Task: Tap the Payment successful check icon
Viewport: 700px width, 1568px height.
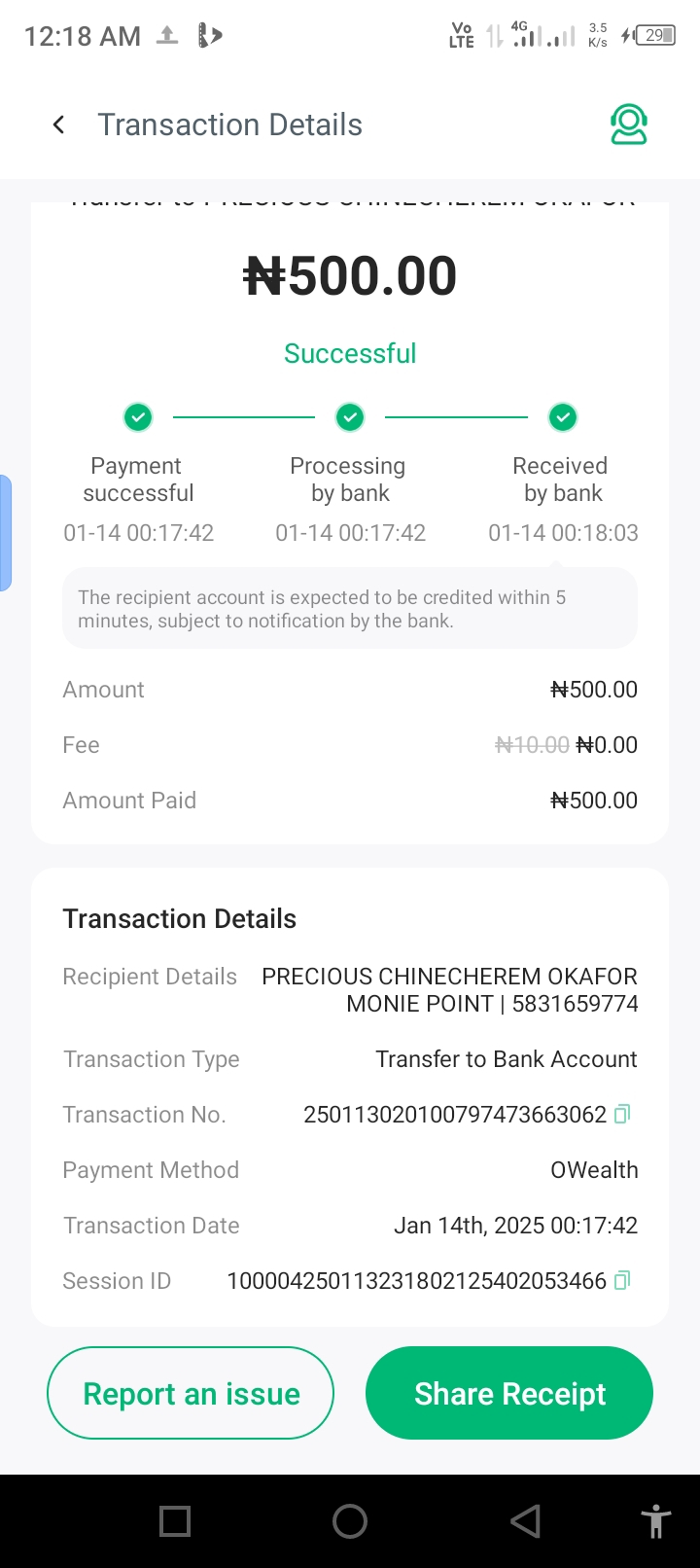Action: click(x=138, y=417)
